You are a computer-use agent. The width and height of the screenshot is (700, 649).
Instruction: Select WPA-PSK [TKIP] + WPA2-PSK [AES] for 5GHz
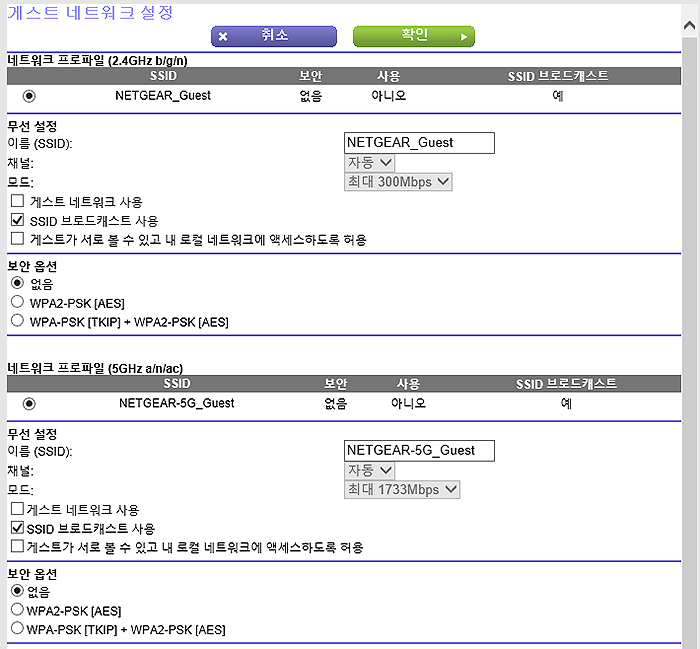click(x=17, y=628)
